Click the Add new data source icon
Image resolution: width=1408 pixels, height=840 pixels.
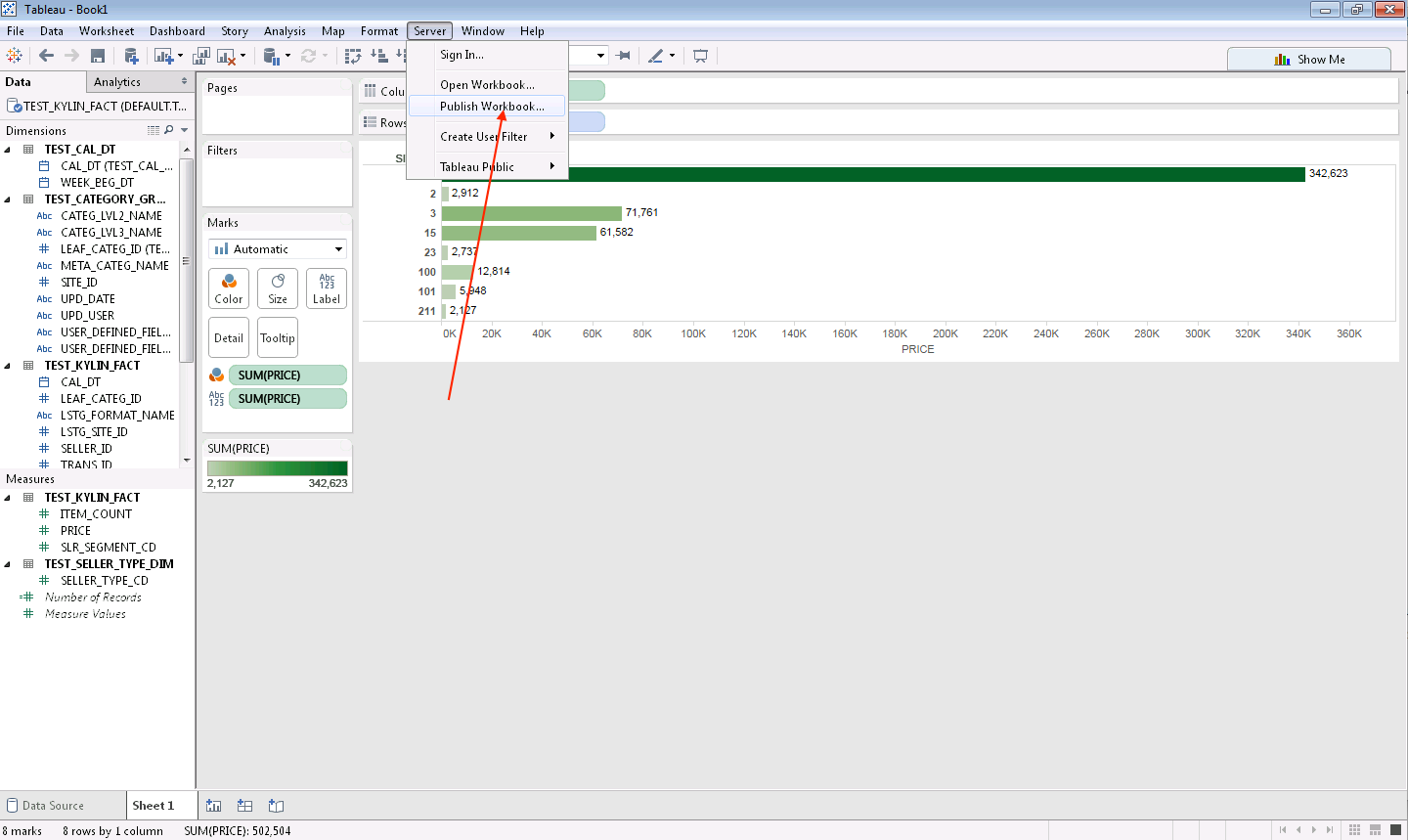pyautogui.click(x=131, y=56)
